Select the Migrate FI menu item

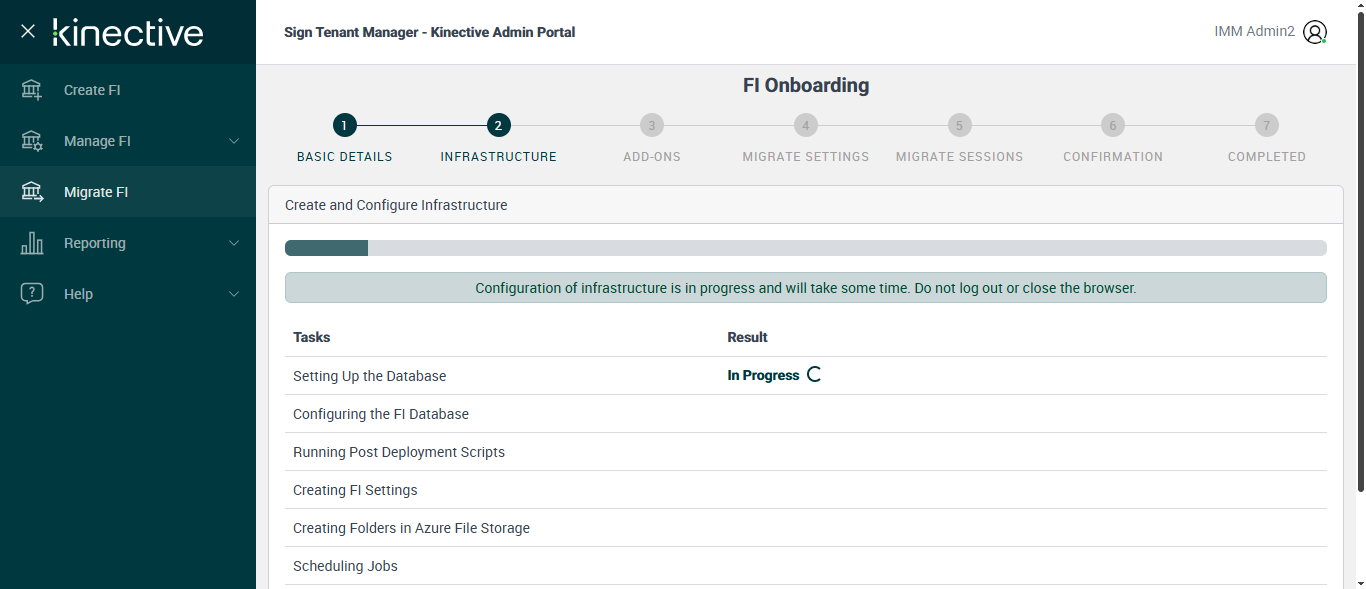tap(96, 192)
